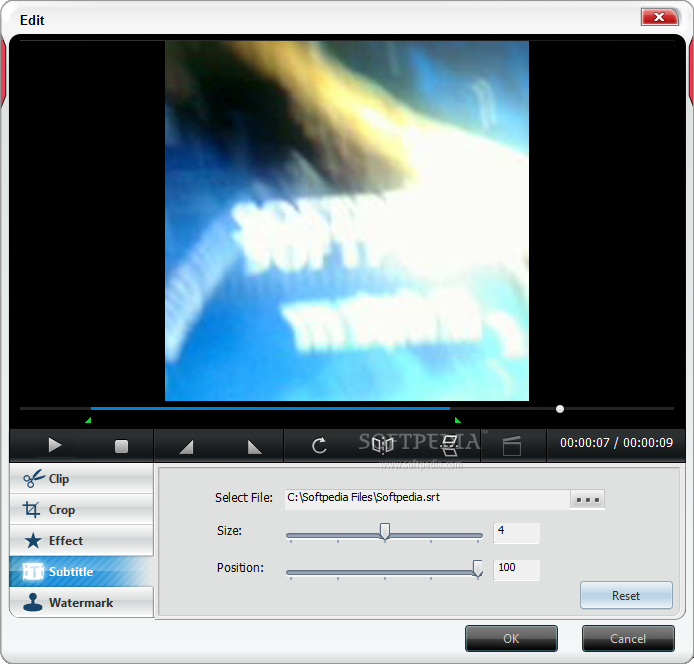Open the Watermark tab
Image resolution: width=694 pixels, height=664 pixels.
coord(81,602)
